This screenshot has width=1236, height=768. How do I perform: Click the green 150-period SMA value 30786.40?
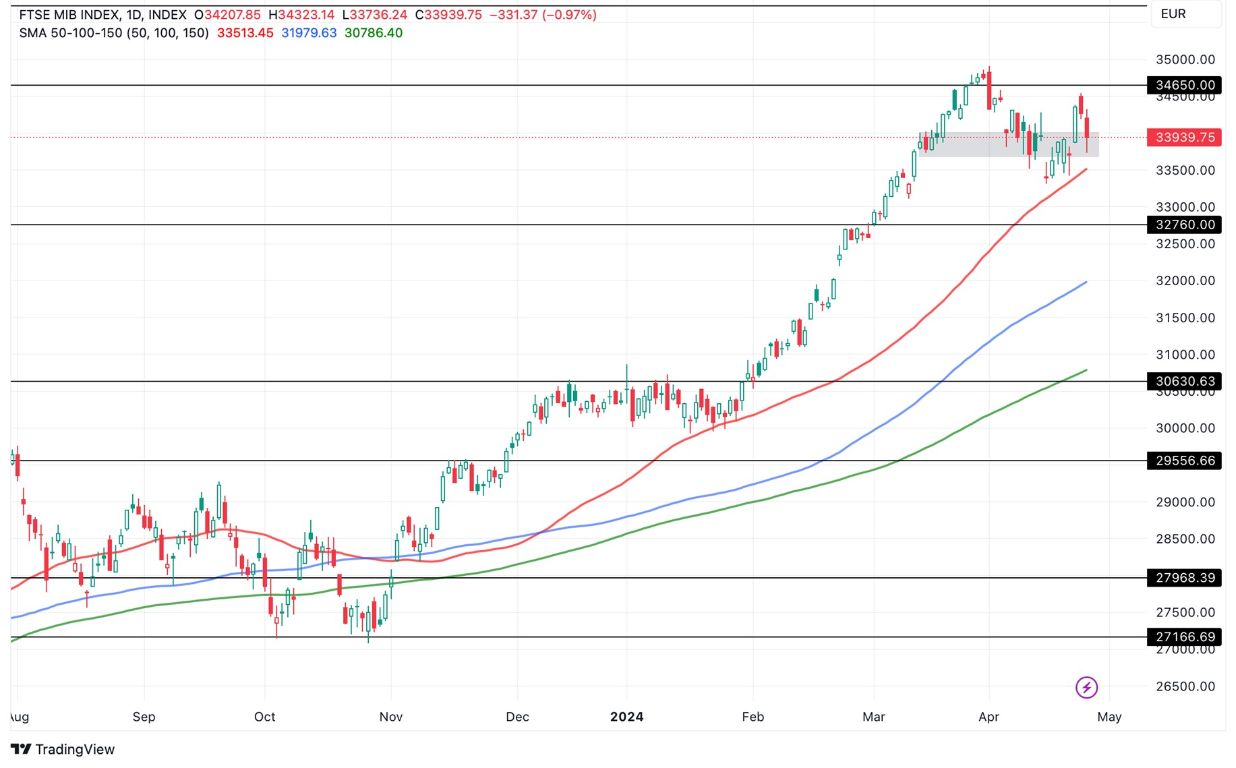point(371,33)
